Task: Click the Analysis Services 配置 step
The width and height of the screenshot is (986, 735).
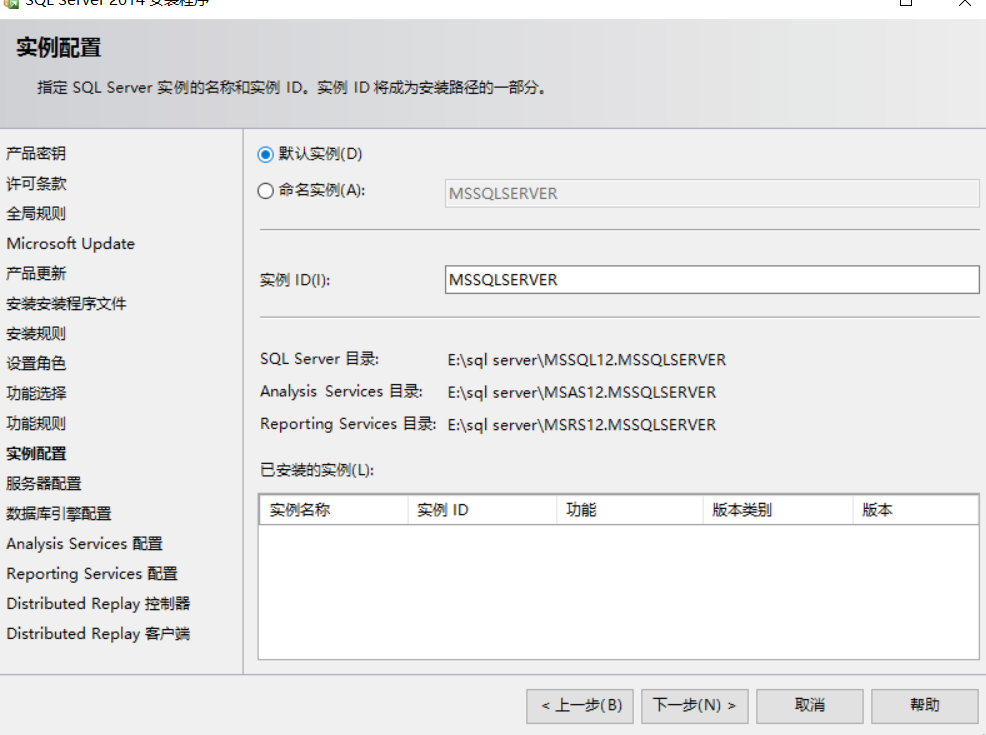Action: pos(84,544)
